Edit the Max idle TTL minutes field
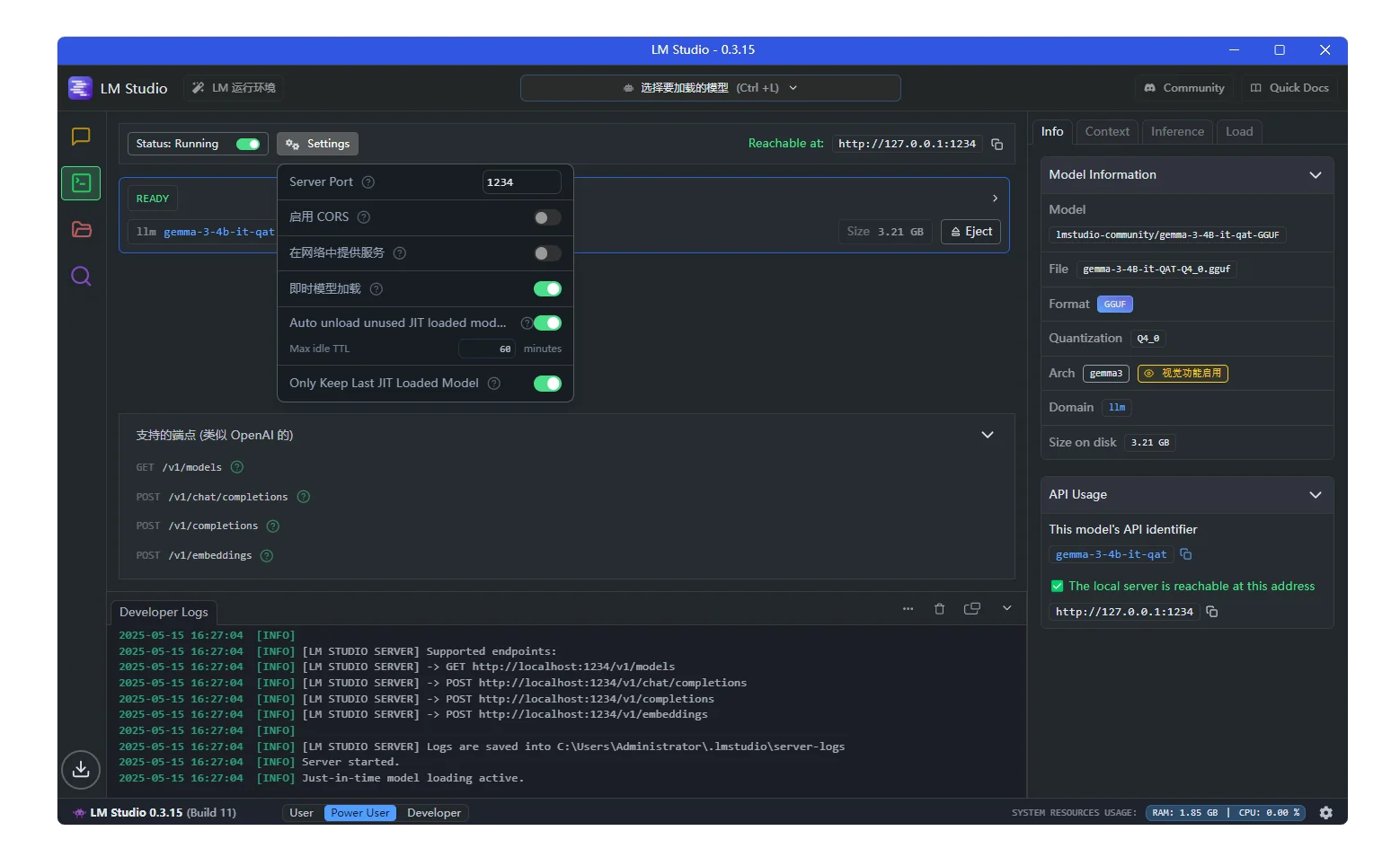Screen dimensions: 1400x866 (488, 349)
